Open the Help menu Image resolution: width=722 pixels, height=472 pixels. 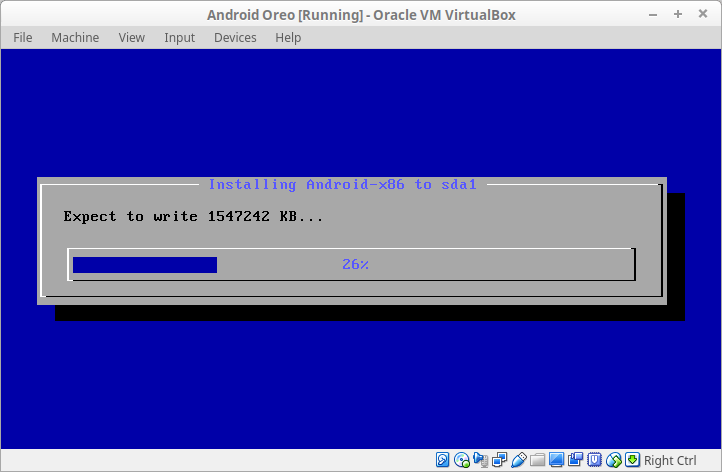288,37
